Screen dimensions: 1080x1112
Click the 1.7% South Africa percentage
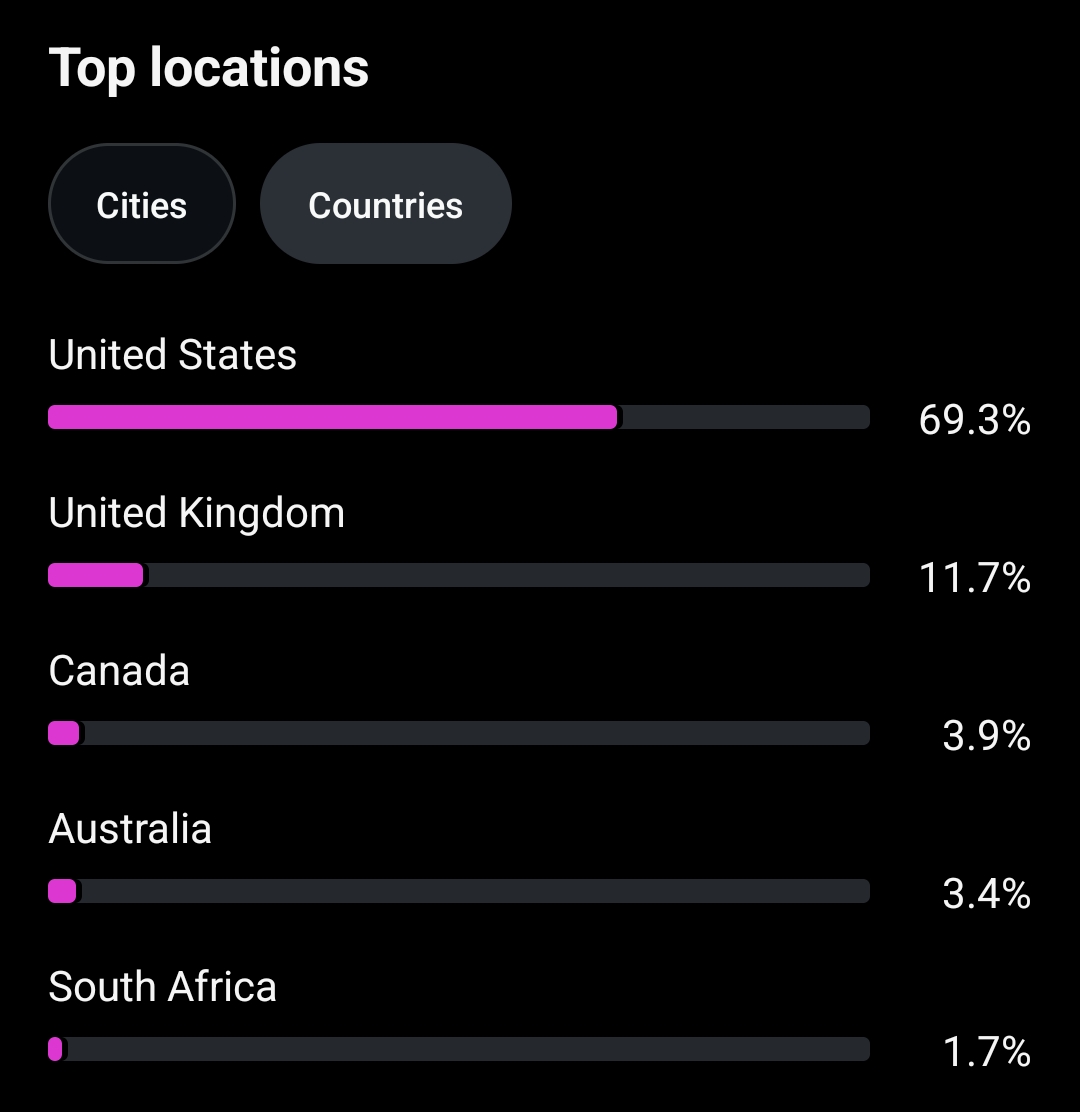pos(986,1053)
